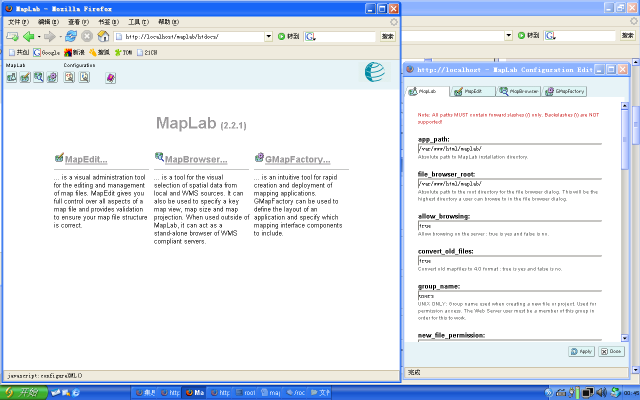Launch MapBrowser from the magnifier toolbar icon
The width and height of the screenshot is (640, 400).
pyautogui.click(x=39, y=77)
